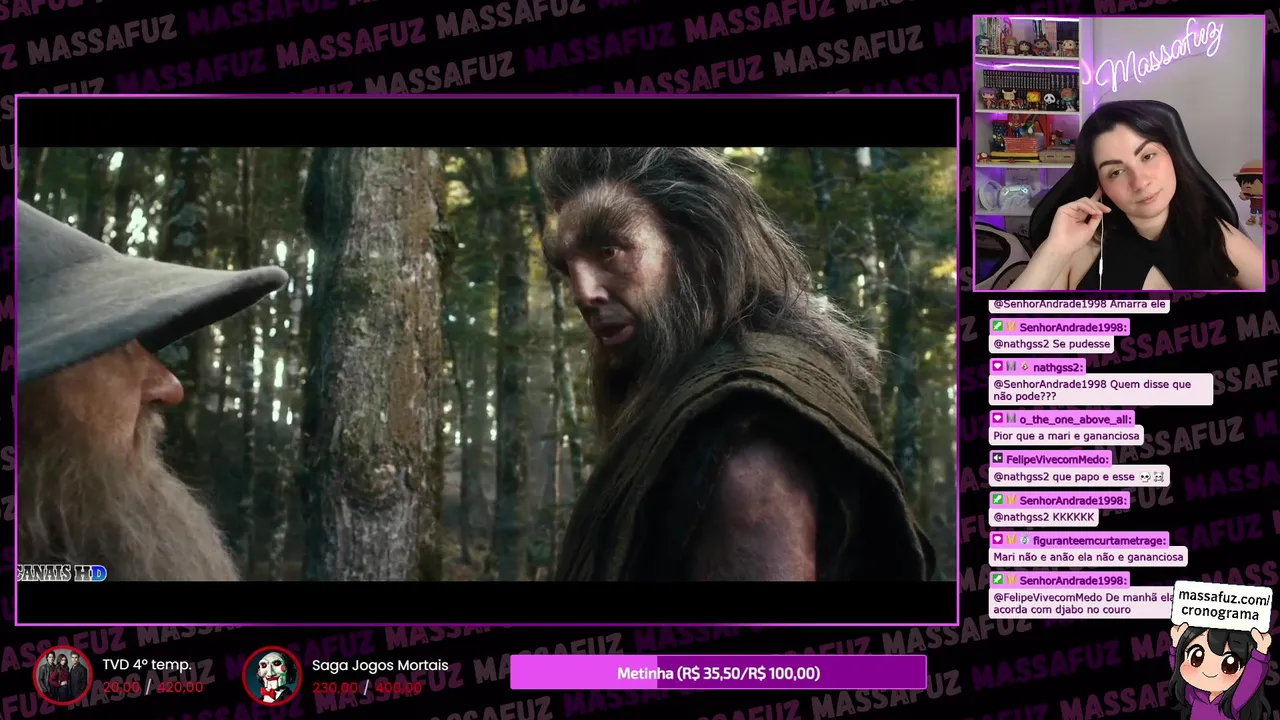
Task: Click the movie video frame
Action: tap(487, 360)
